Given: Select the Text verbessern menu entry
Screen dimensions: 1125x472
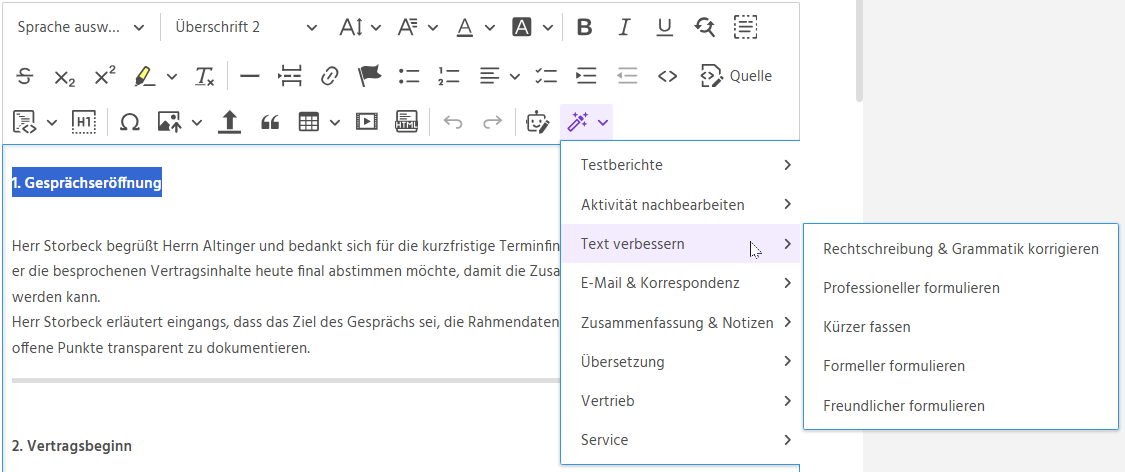Looking at the screenshot, I should [680, 244].
